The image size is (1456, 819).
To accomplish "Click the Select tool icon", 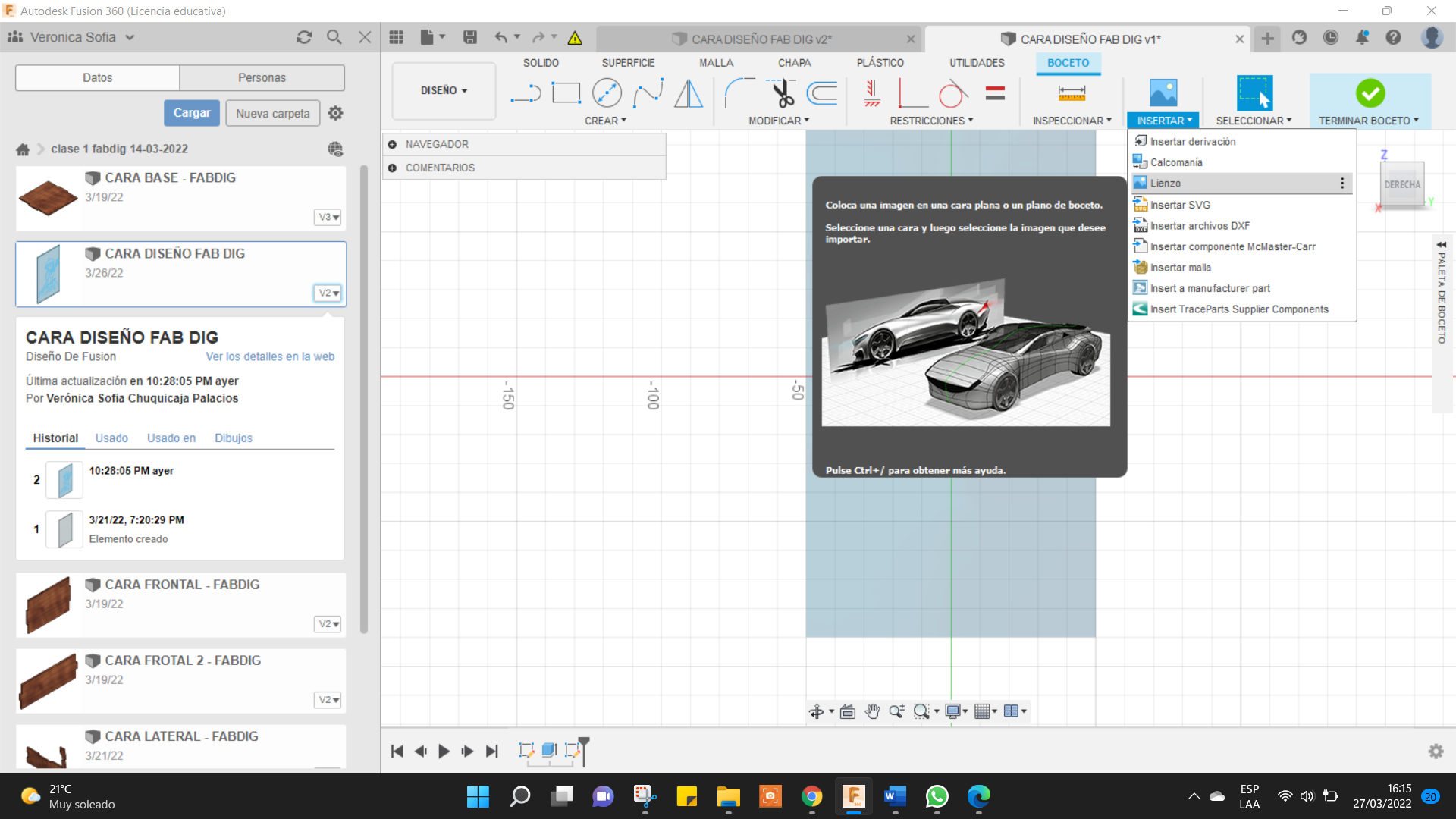I will (1254, 93).
